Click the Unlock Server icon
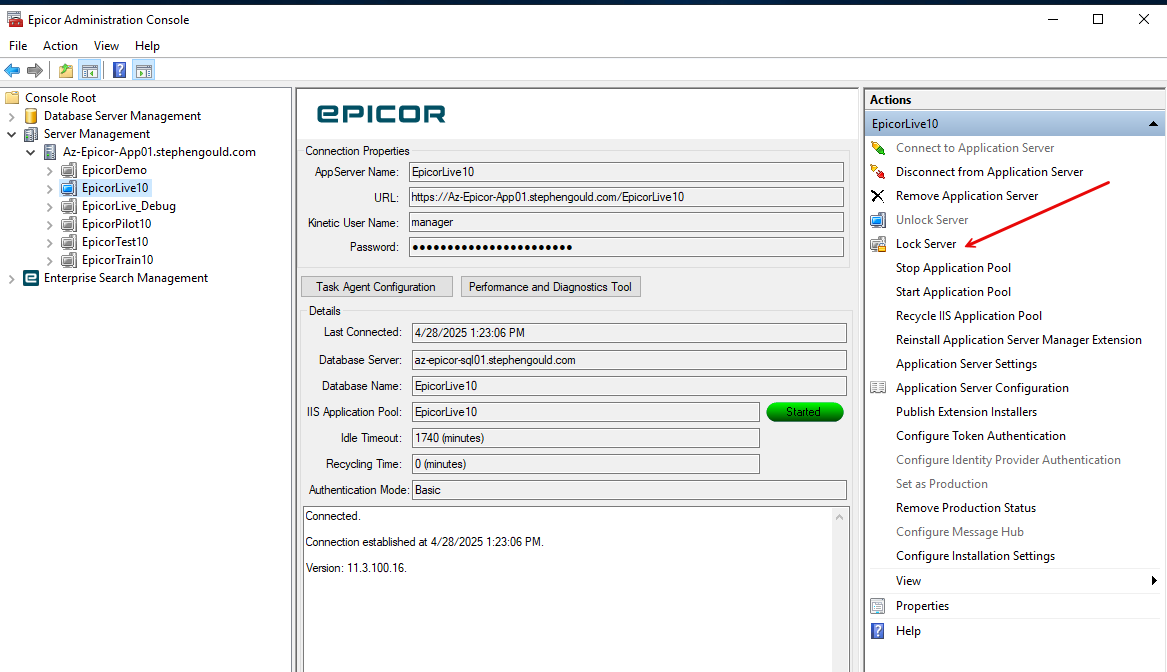1167x672 pixels. tap(878, 220)
